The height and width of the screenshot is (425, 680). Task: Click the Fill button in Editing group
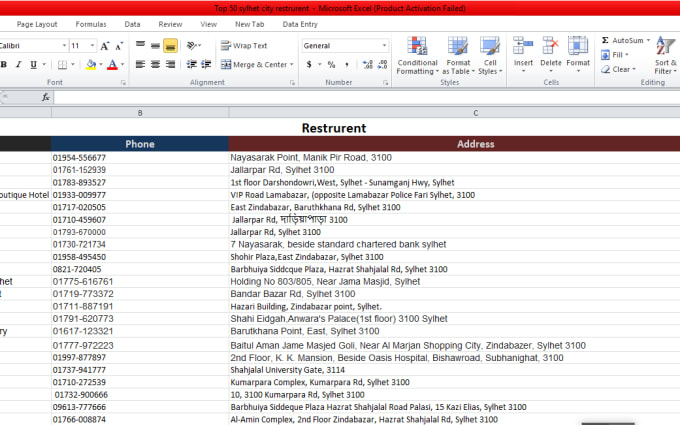click(x=615, y=55)
